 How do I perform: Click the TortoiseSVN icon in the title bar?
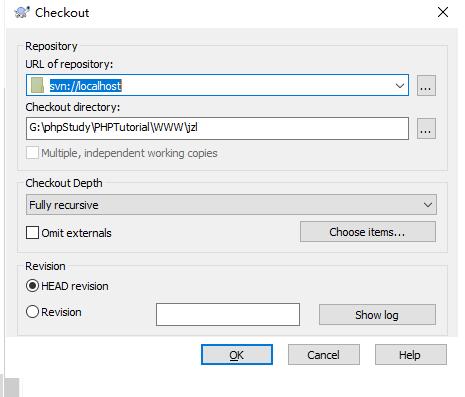[x=22, y=12]
